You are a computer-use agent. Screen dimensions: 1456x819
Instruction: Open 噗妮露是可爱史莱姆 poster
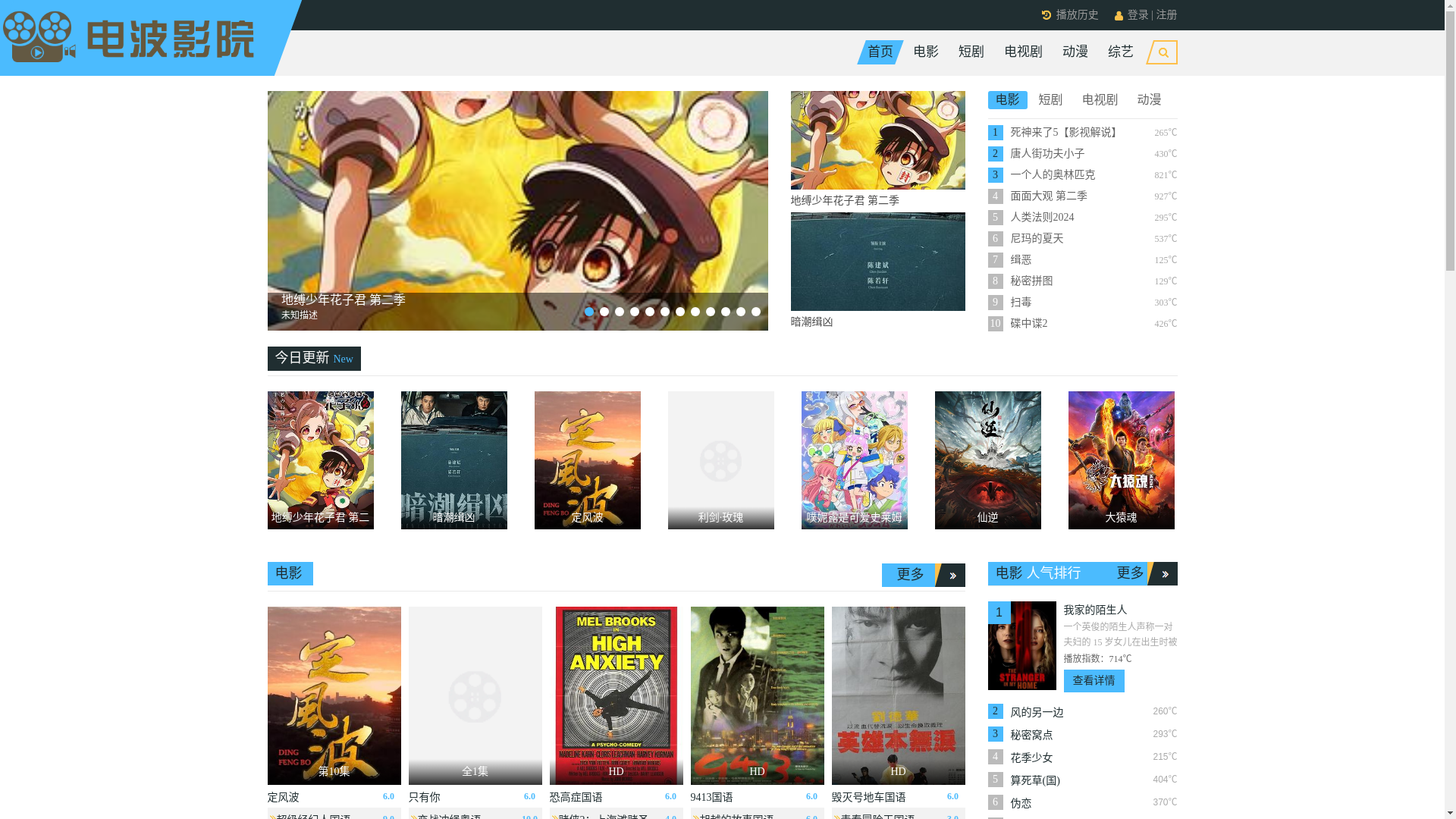[855, 460]
